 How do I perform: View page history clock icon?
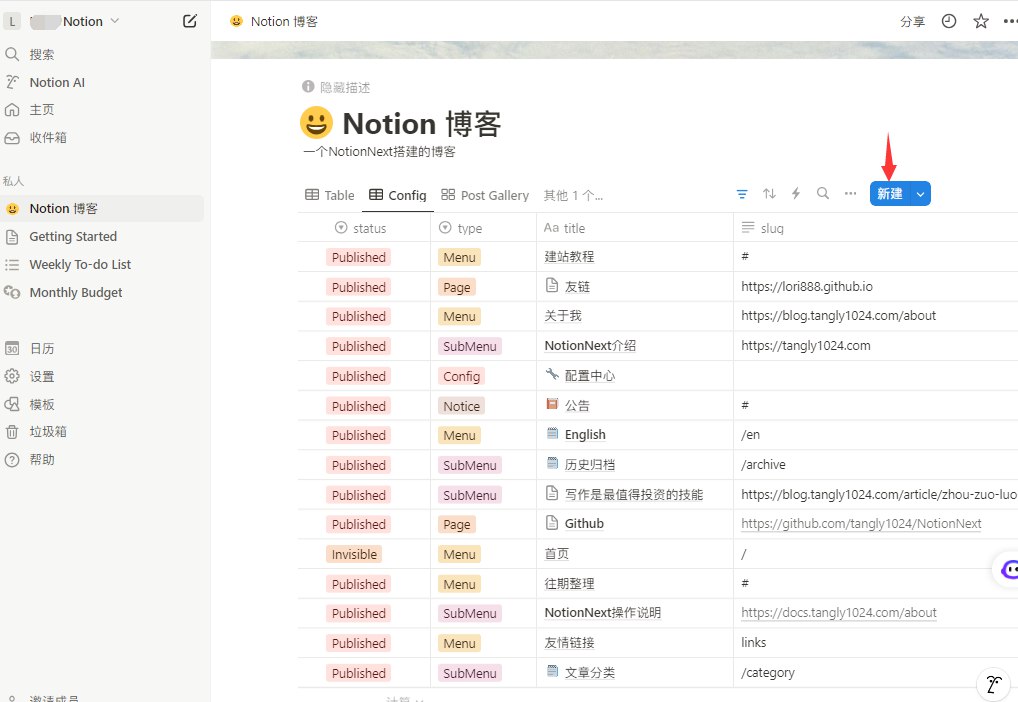pos(949,21)
